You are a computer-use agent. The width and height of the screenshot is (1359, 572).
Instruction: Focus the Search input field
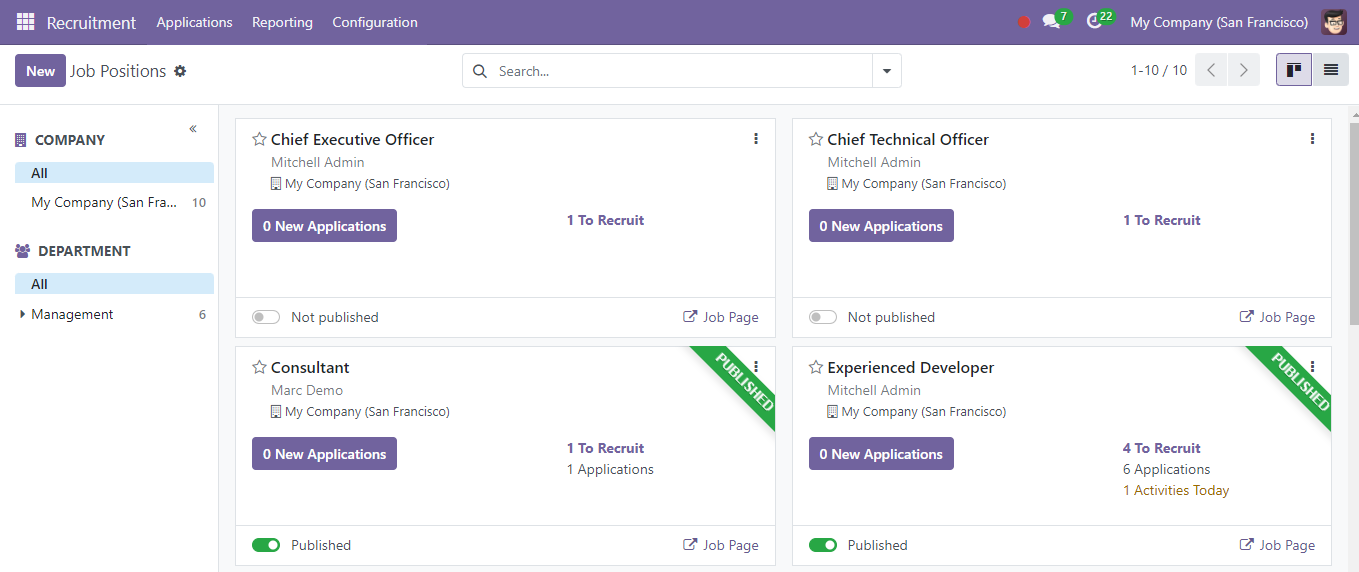click(681, 71)
